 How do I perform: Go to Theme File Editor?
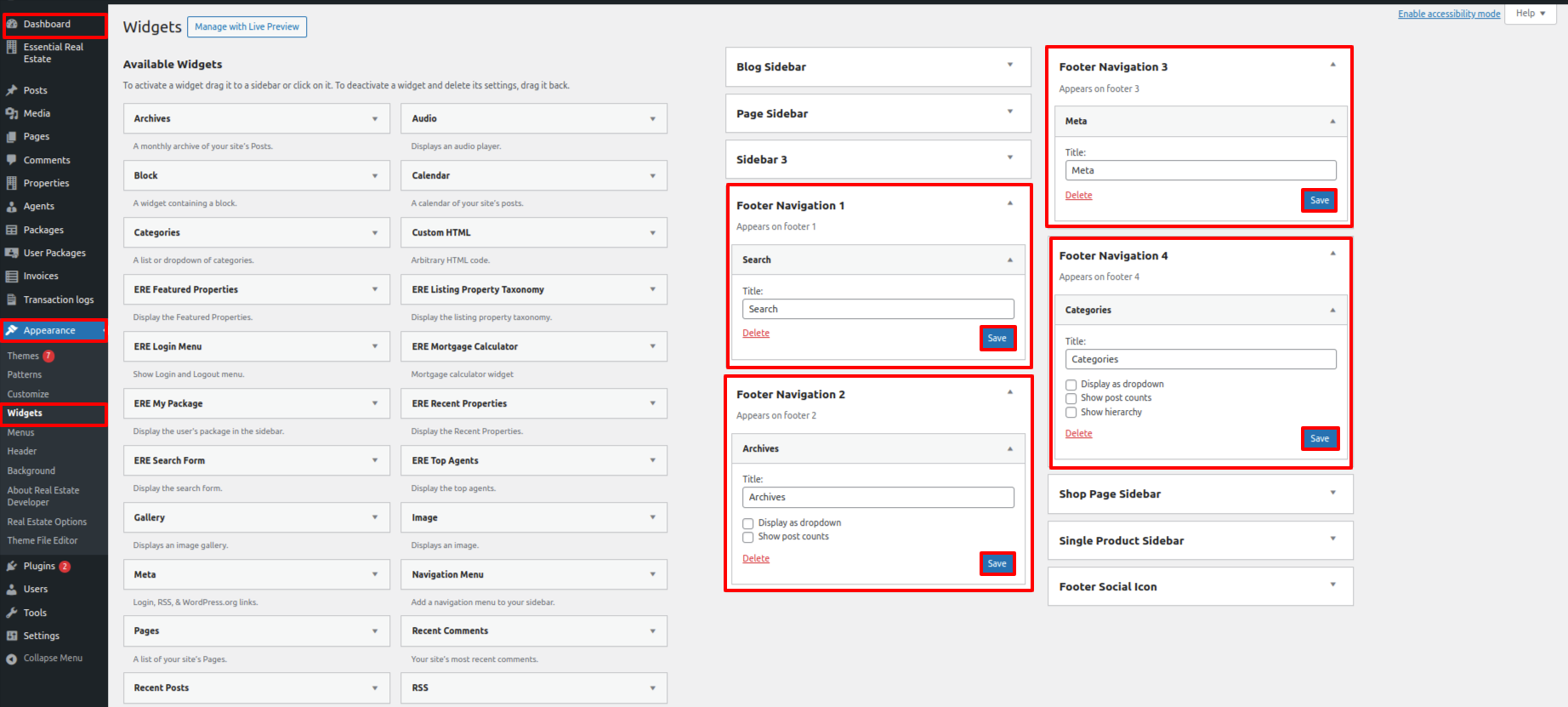pyautogui.click(x=43, y=540)
